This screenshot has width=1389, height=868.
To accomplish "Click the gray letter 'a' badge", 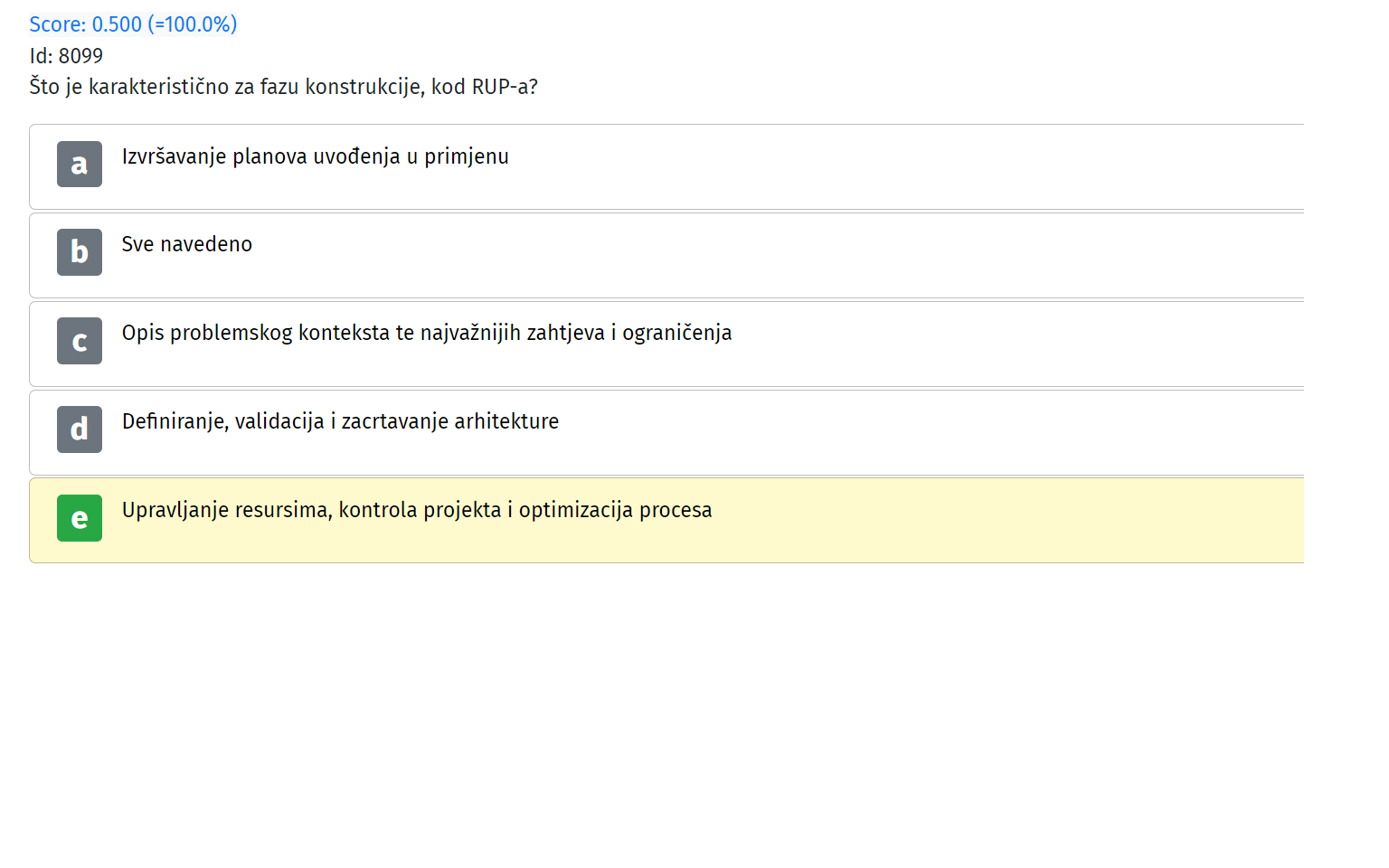I will (80, 164).
